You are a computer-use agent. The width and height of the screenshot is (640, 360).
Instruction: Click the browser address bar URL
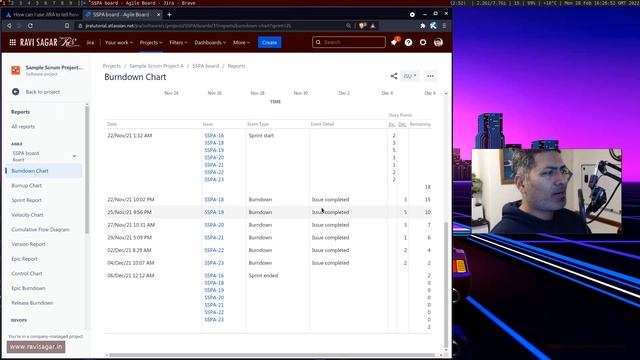[188, 26]
